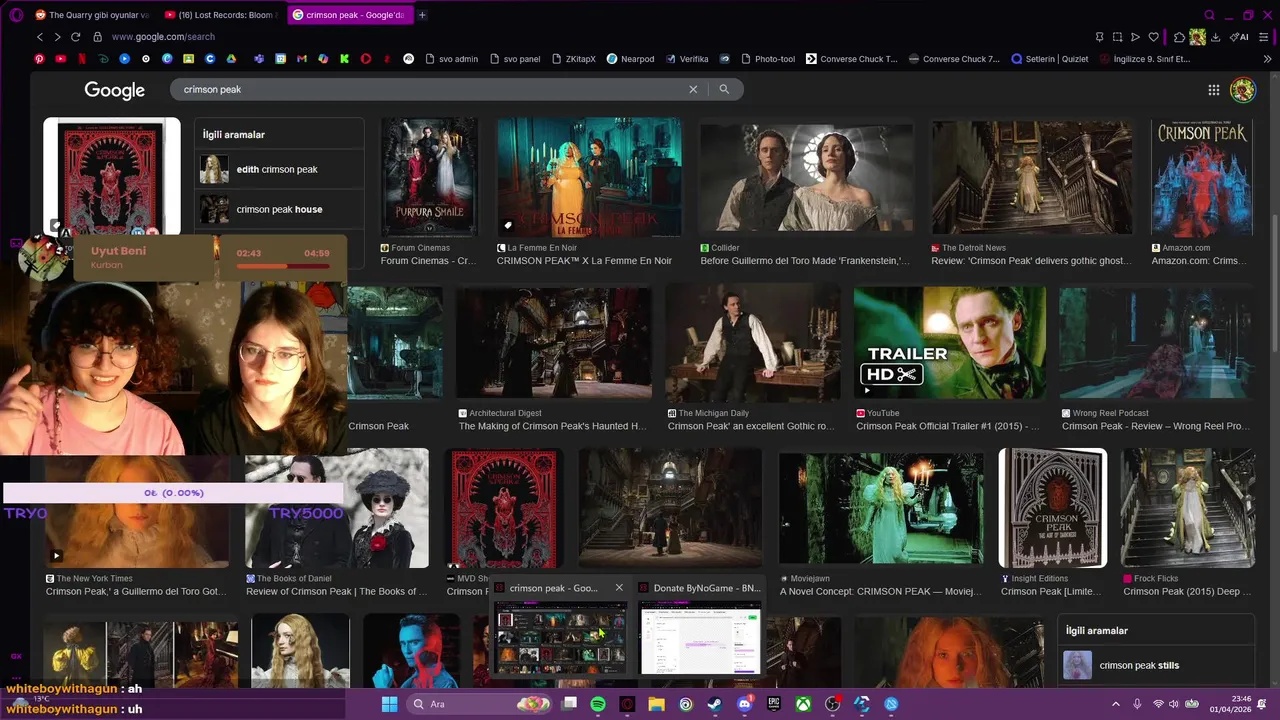Open the Insight Editions book image
Image resolution: width=1280 pixels, height=720 pixels.
click(x=1053, y=507)
